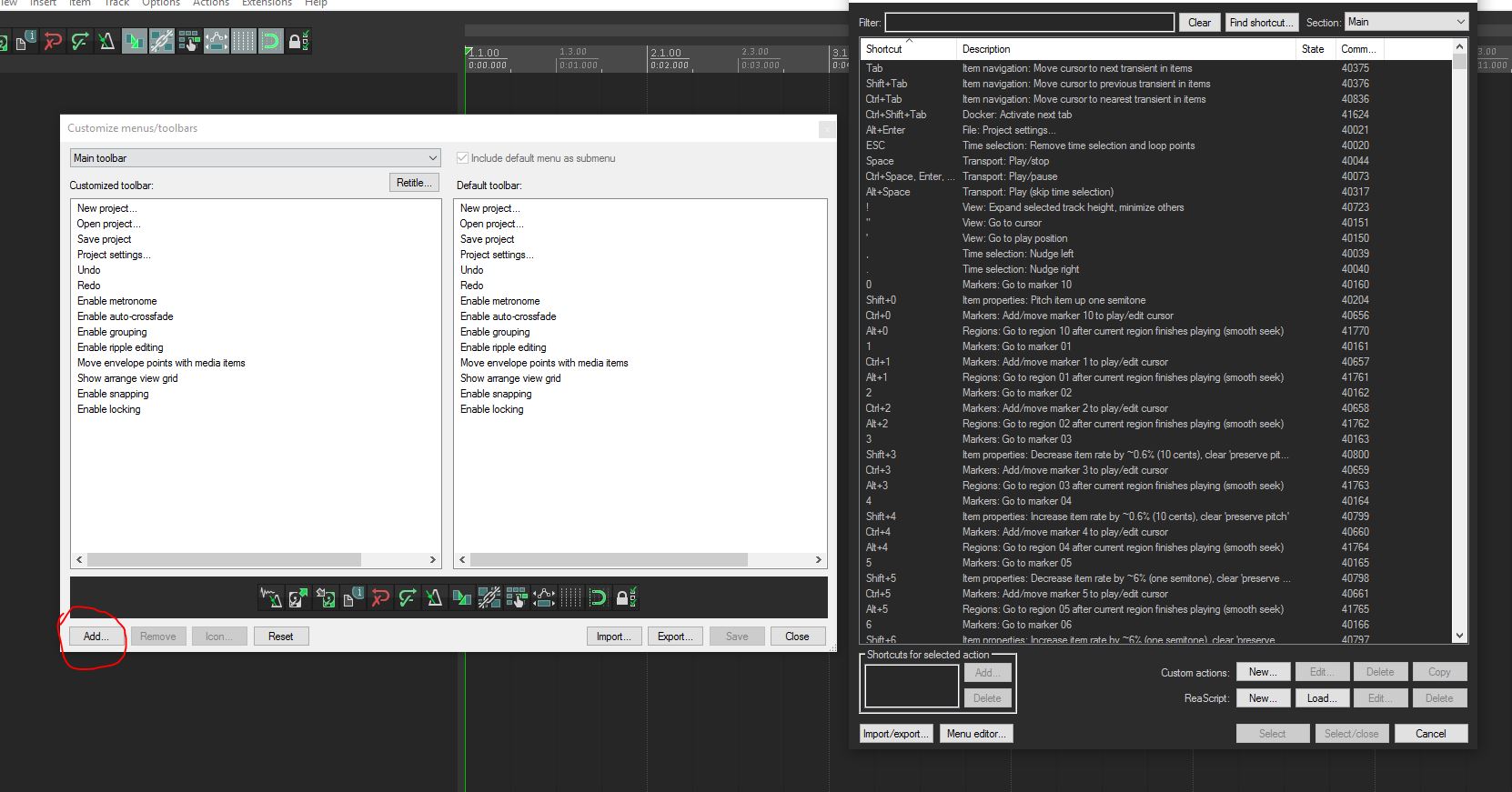The width and height of the screenshot is (1512, 792).
Task: Sort actions by Shortcut column header
Action: point(908,49)
